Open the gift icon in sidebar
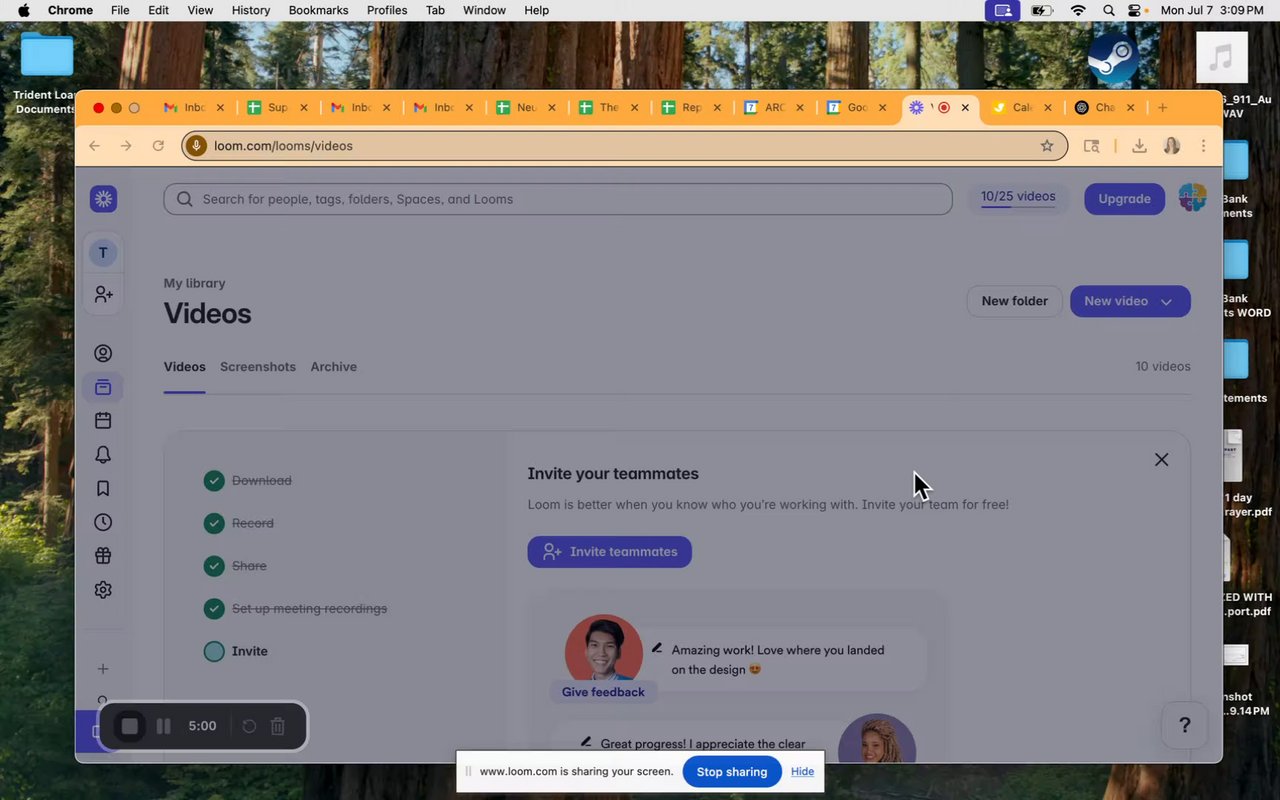Image resolution: width=1280 pixels, height=800 pixels. click(x=103, y=556)
